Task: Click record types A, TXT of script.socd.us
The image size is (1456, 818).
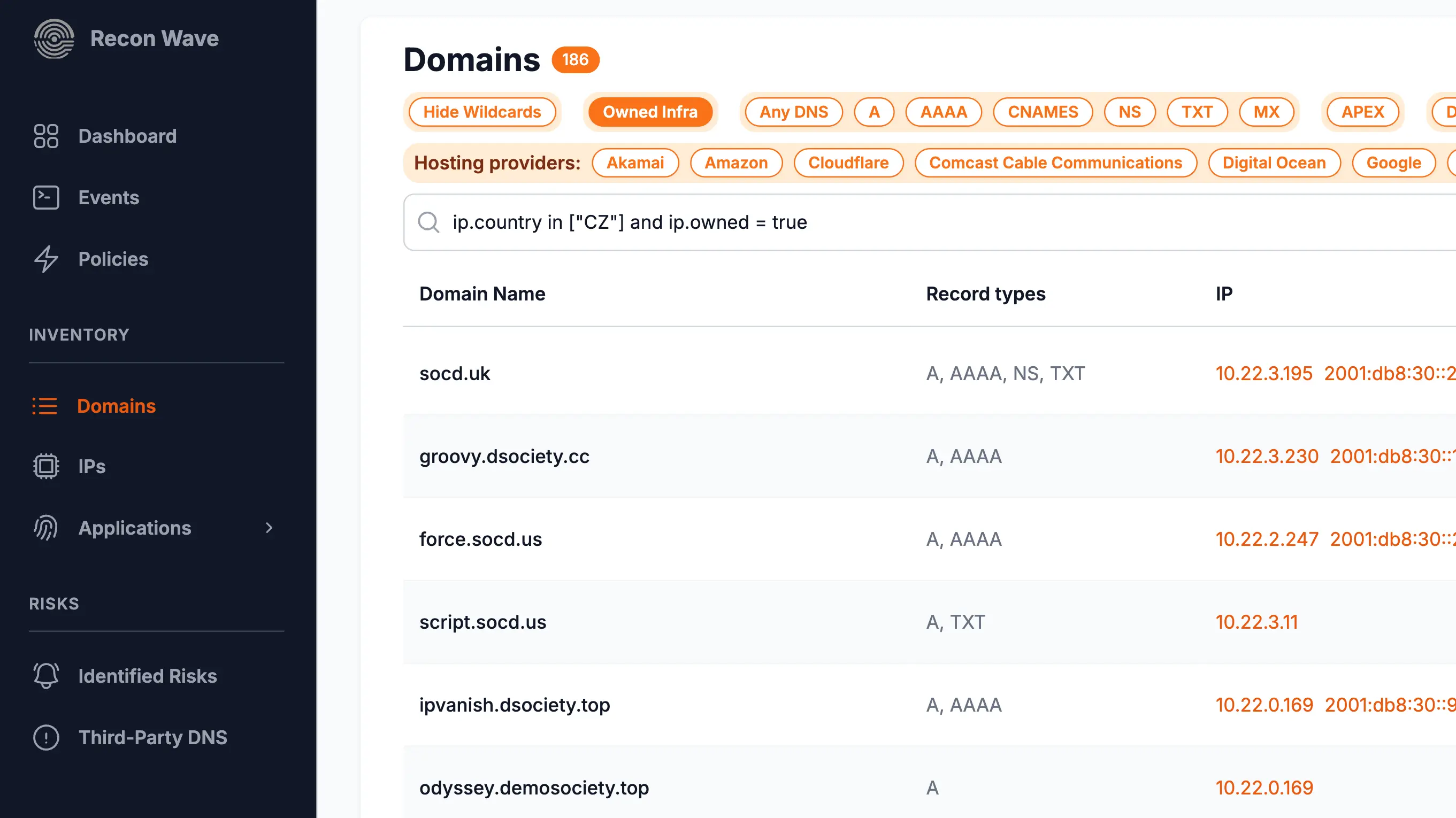Action: 955,622
